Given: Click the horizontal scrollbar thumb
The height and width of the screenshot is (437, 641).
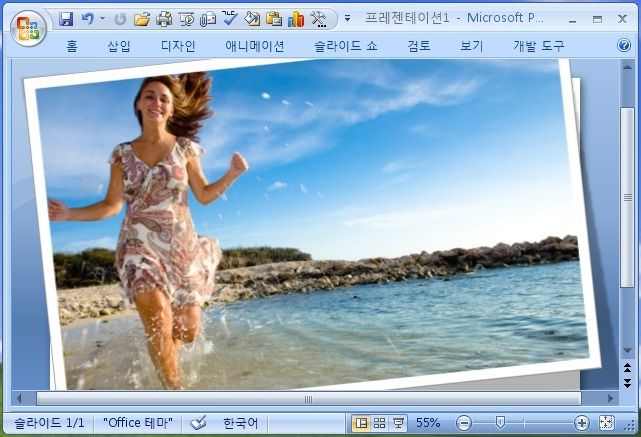Looking at the screenshot, I should (x=309, y=399).
